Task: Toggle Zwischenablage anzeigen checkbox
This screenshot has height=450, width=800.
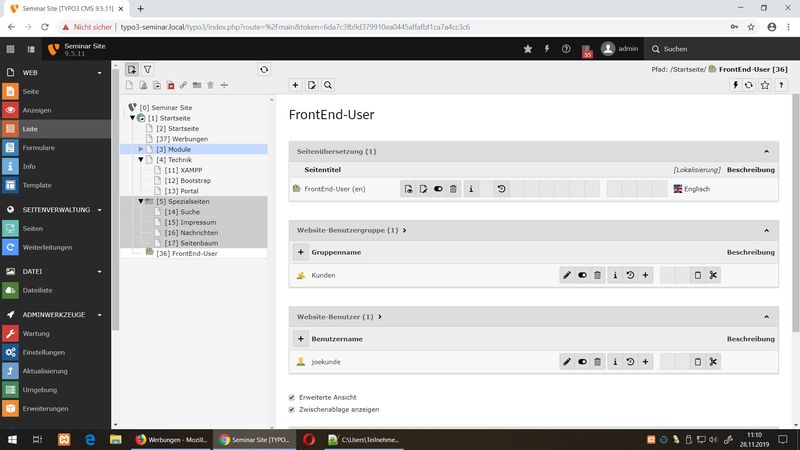Action: [292, 409]
